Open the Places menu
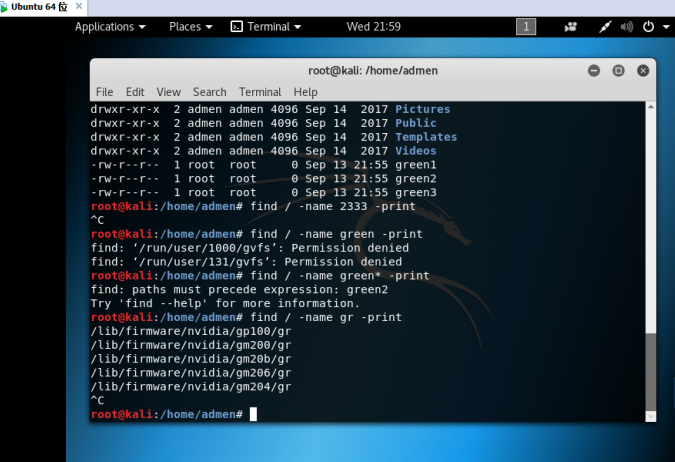Image resolution: width=675 pixels, height=462 pixels. (191, 27)
